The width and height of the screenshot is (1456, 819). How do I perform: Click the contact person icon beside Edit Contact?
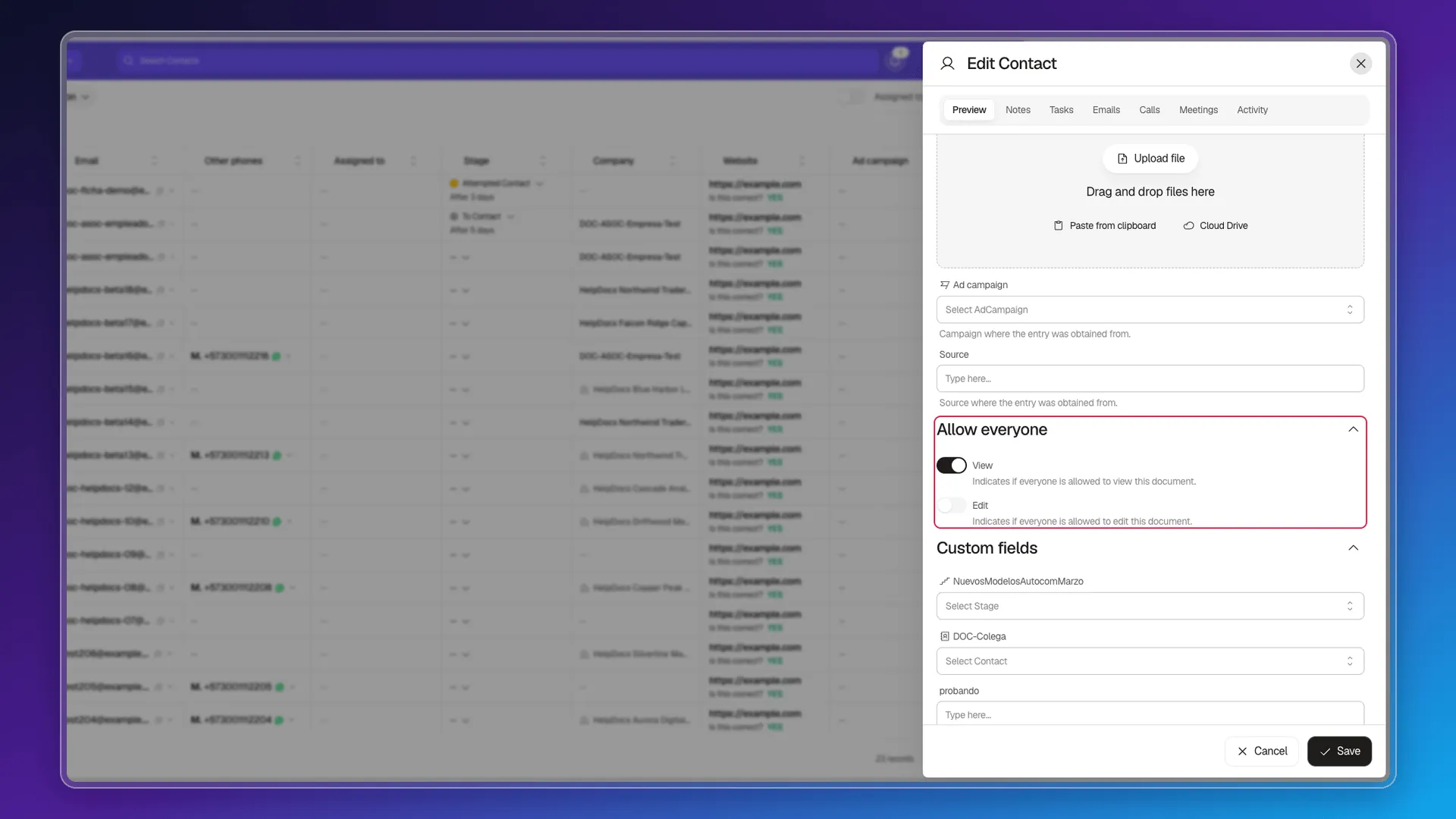(947, 64)
